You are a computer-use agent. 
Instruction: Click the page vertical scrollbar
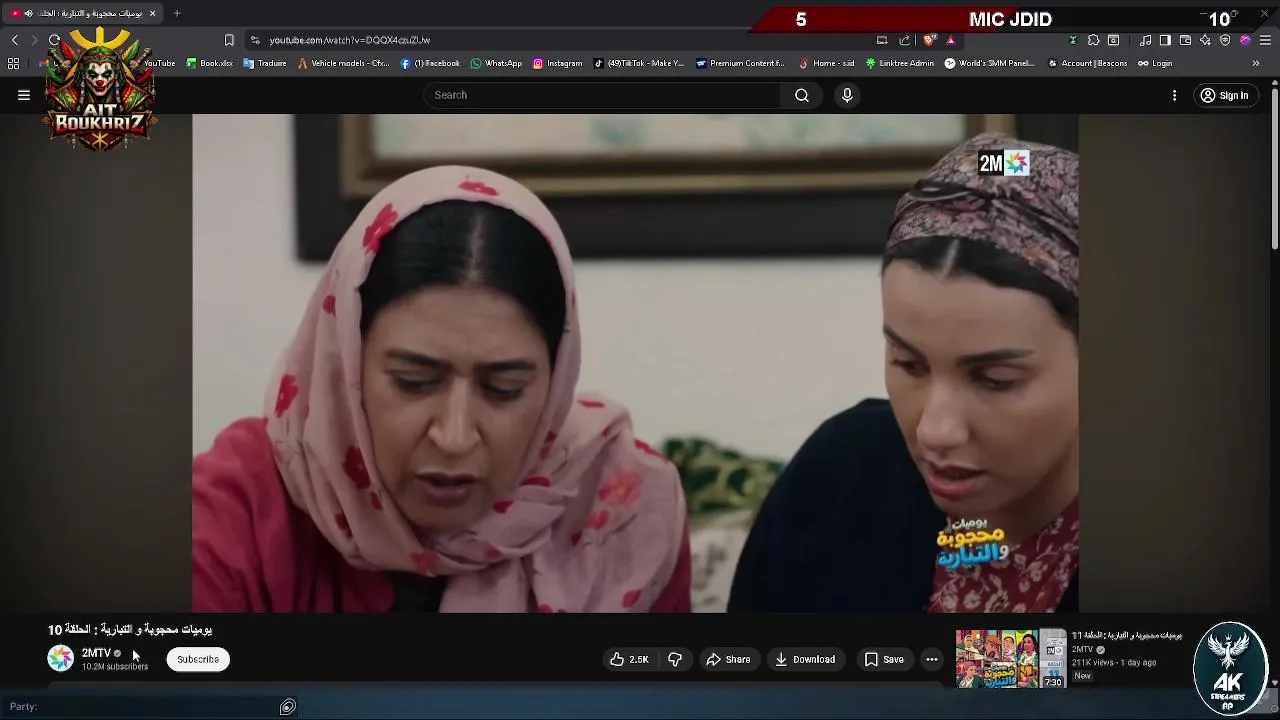click(1274, 170)
